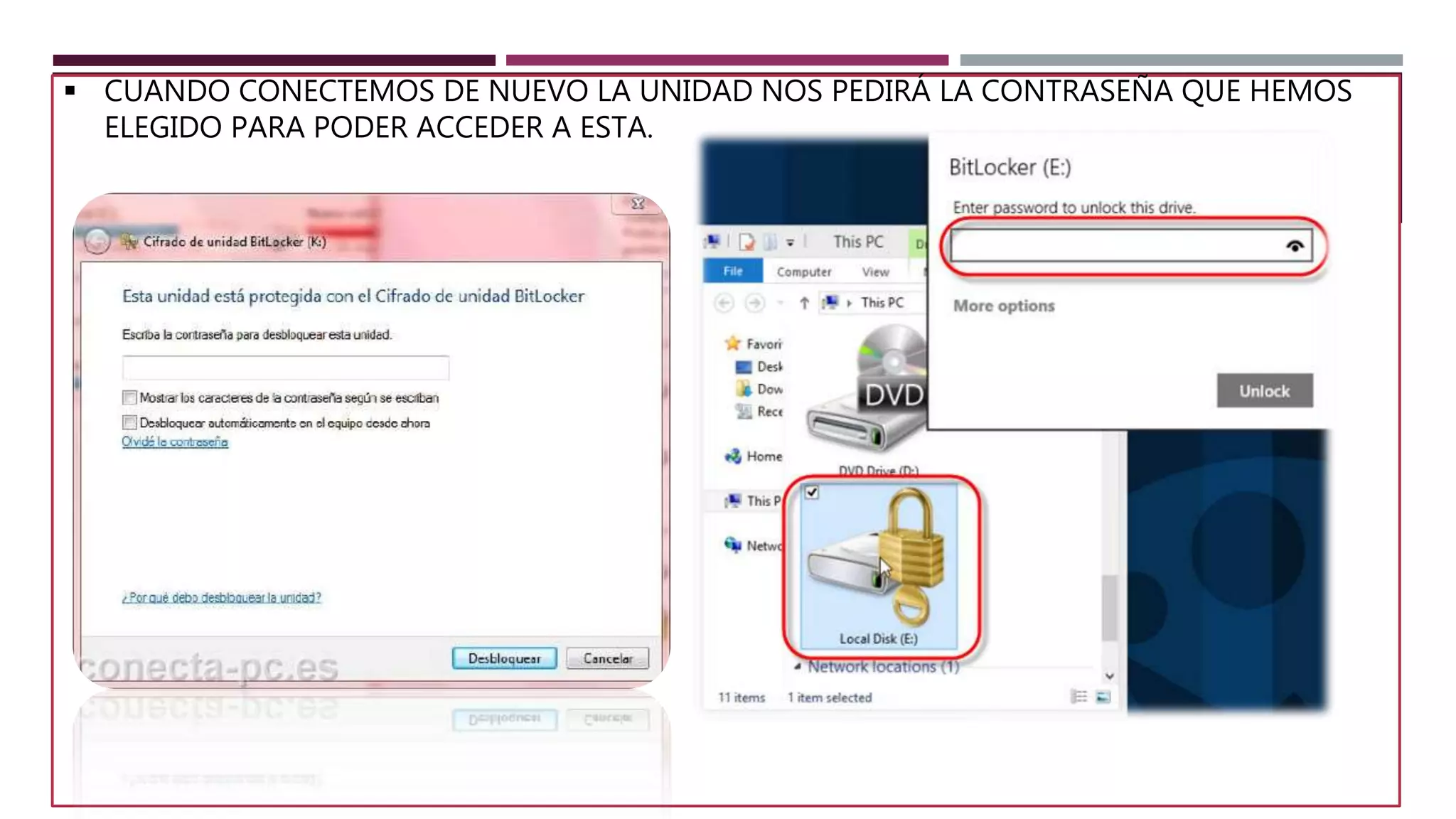This screenshot has height=819, width=1456.
Task: Switch to details view icon in status bar
Action: [1079, 697]
